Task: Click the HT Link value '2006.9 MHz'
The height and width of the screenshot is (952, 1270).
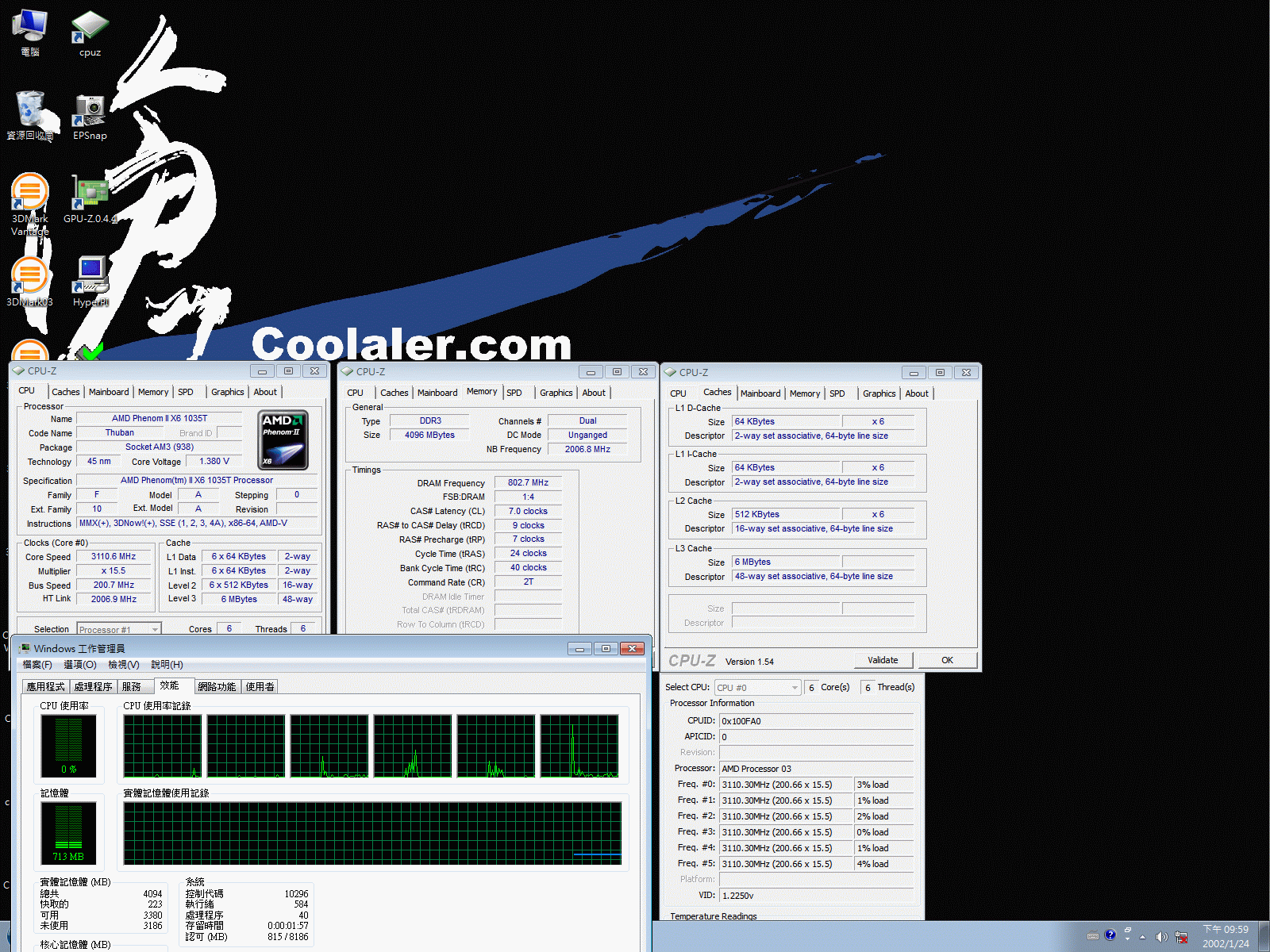Action: click(x=114, y=600)
